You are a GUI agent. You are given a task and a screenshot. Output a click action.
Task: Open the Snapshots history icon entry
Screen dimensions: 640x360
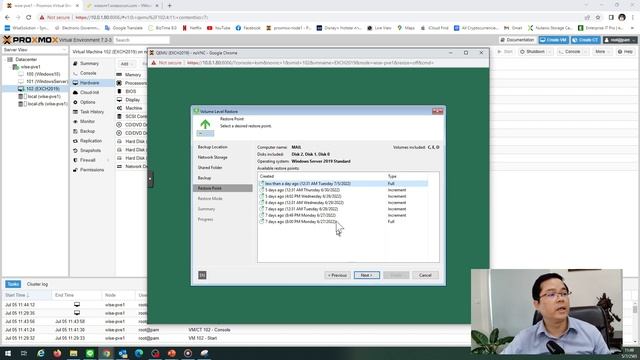(76, 151)
